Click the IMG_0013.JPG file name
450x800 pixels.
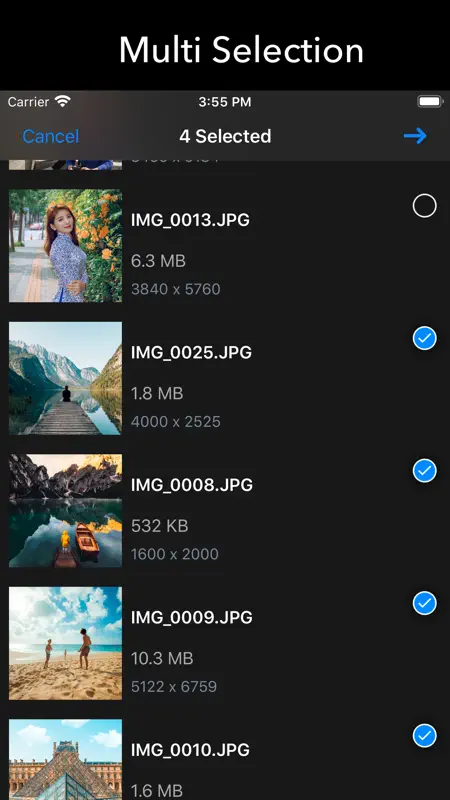coord(190,220)
